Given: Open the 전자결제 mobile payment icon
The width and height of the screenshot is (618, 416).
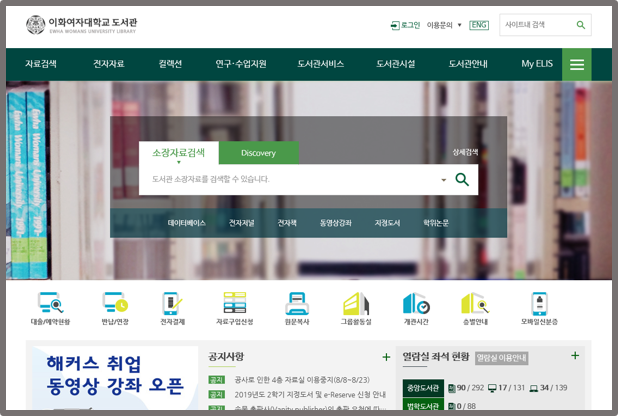Looking at the screenshot, I should [172, 308].
